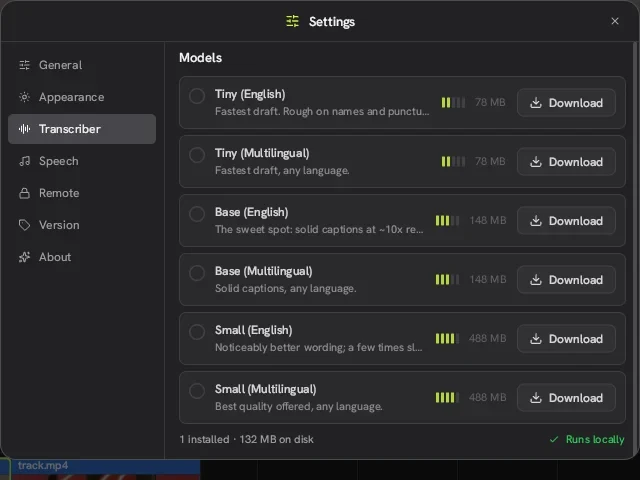Download the Small (Multilingual) model

click(566, 398)
